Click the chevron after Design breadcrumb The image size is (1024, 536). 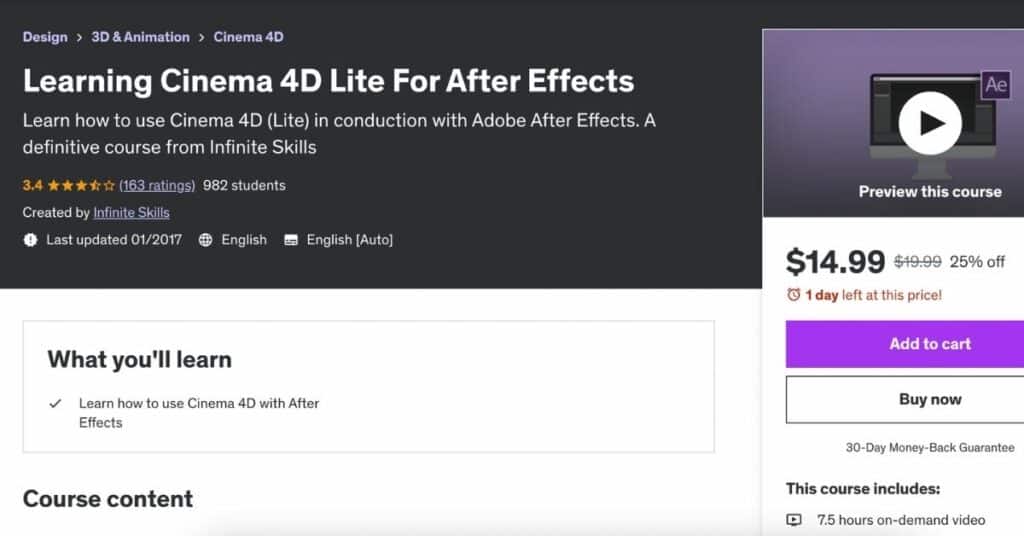(x=79, y=38)
